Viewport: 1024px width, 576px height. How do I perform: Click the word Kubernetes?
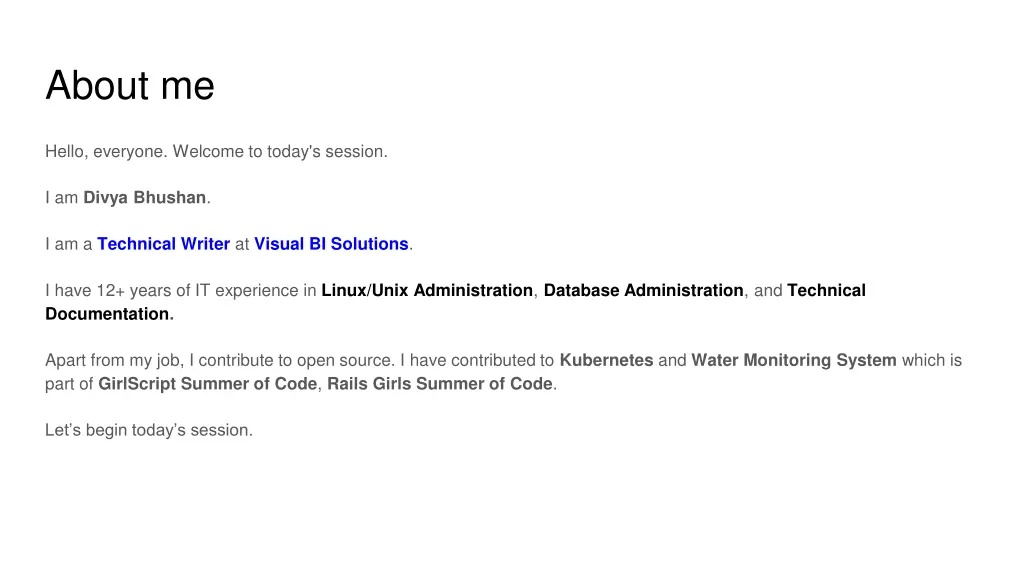[606, 360]
